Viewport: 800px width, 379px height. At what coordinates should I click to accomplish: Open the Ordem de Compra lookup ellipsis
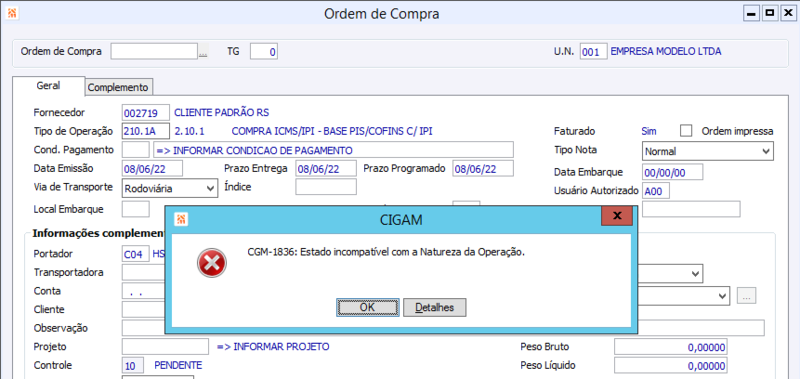point(203,52)
